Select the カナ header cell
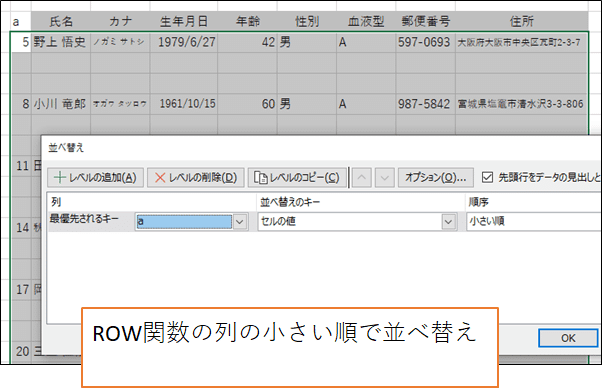This screenshot has width=602, height=388. [120, 21]
